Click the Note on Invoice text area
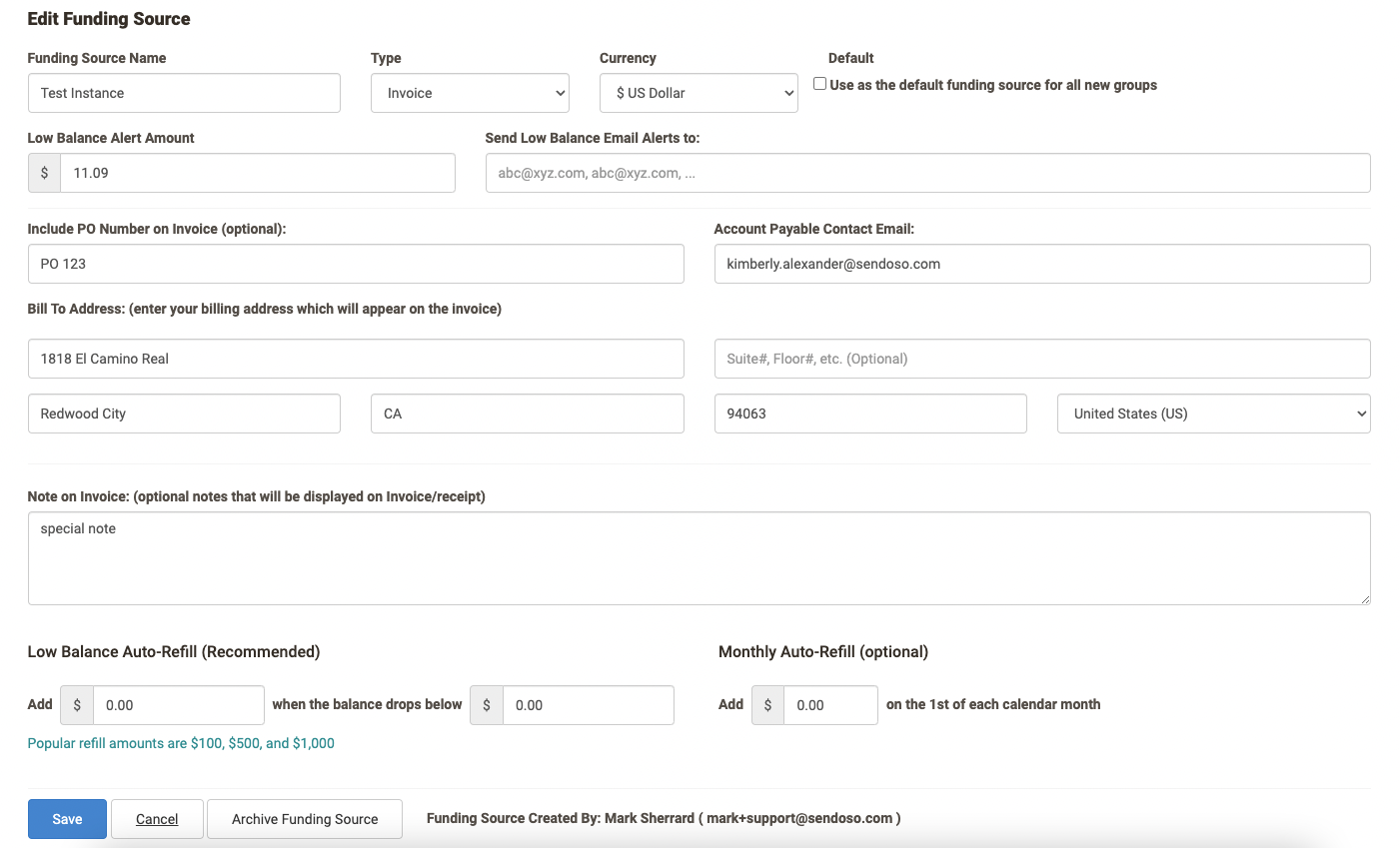Viewport: 1400px width, 848px height. point(699,558)
